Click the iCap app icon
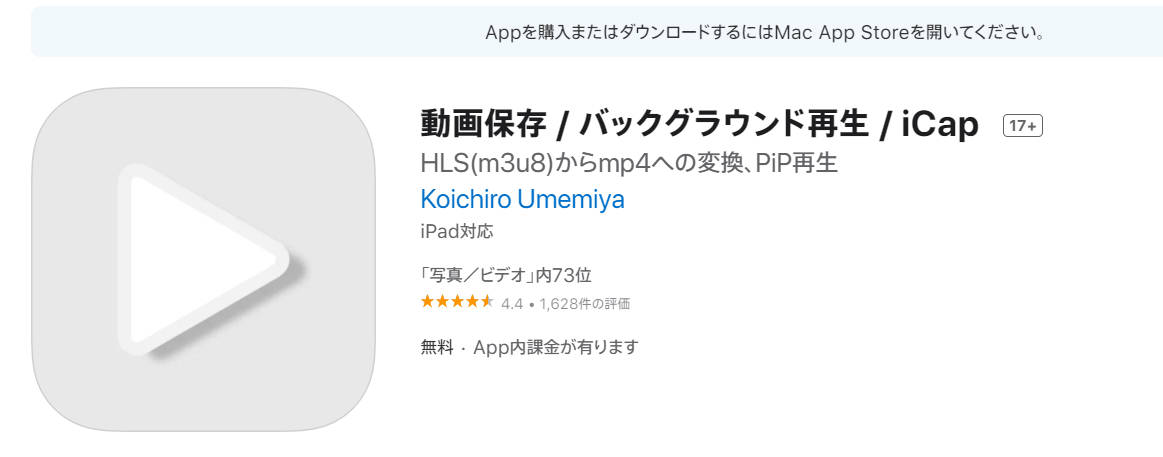 tap(203, 259)
